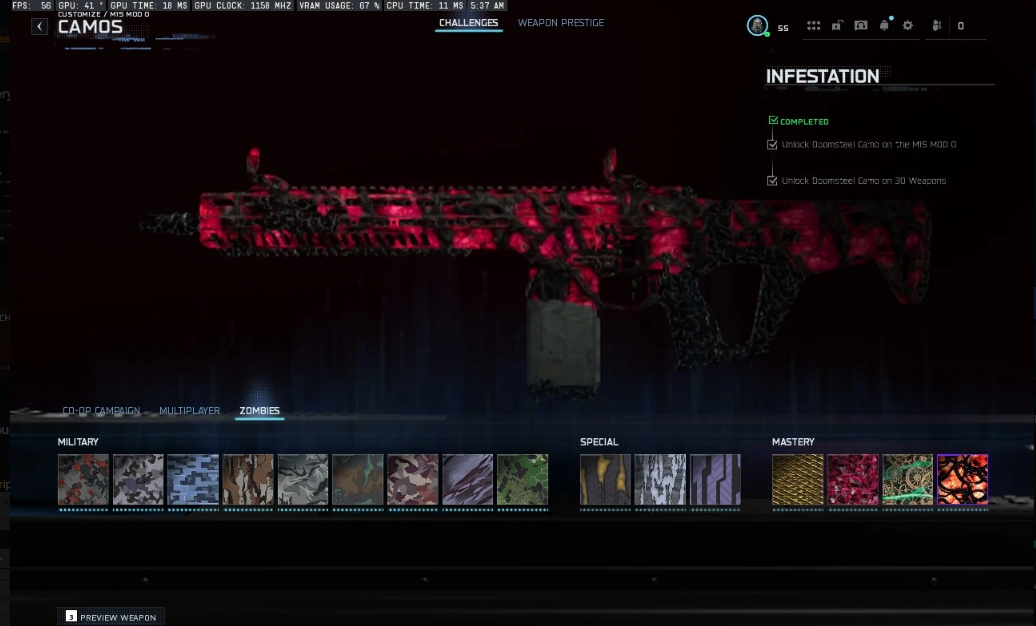The width and height of the screenshot is (1036, 626).
Task: Click the player level 55 text
Action: [783, 28]
